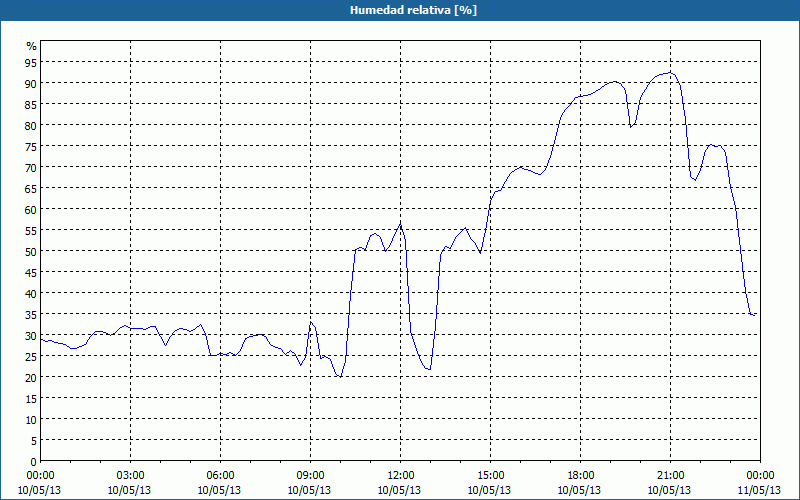Click the '45' y-axis label
This screenshot has width=800, height=500.
tap(31, 272)
